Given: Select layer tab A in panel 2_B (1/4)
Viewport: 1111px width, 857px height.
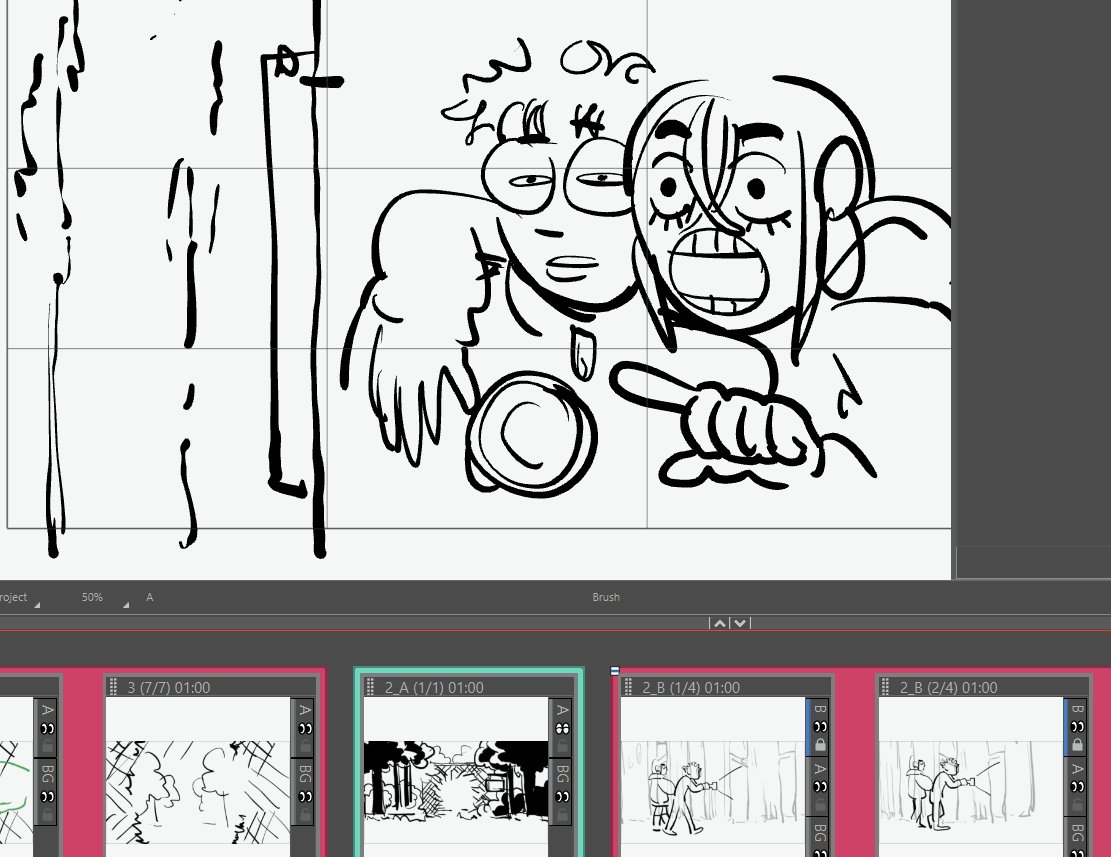Looking at the screenshot, I should 820,769.
